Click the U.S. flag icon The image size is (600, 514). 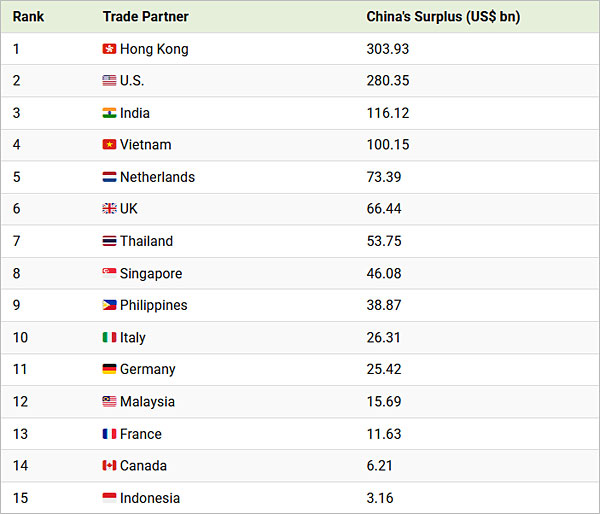coord(109,81)
